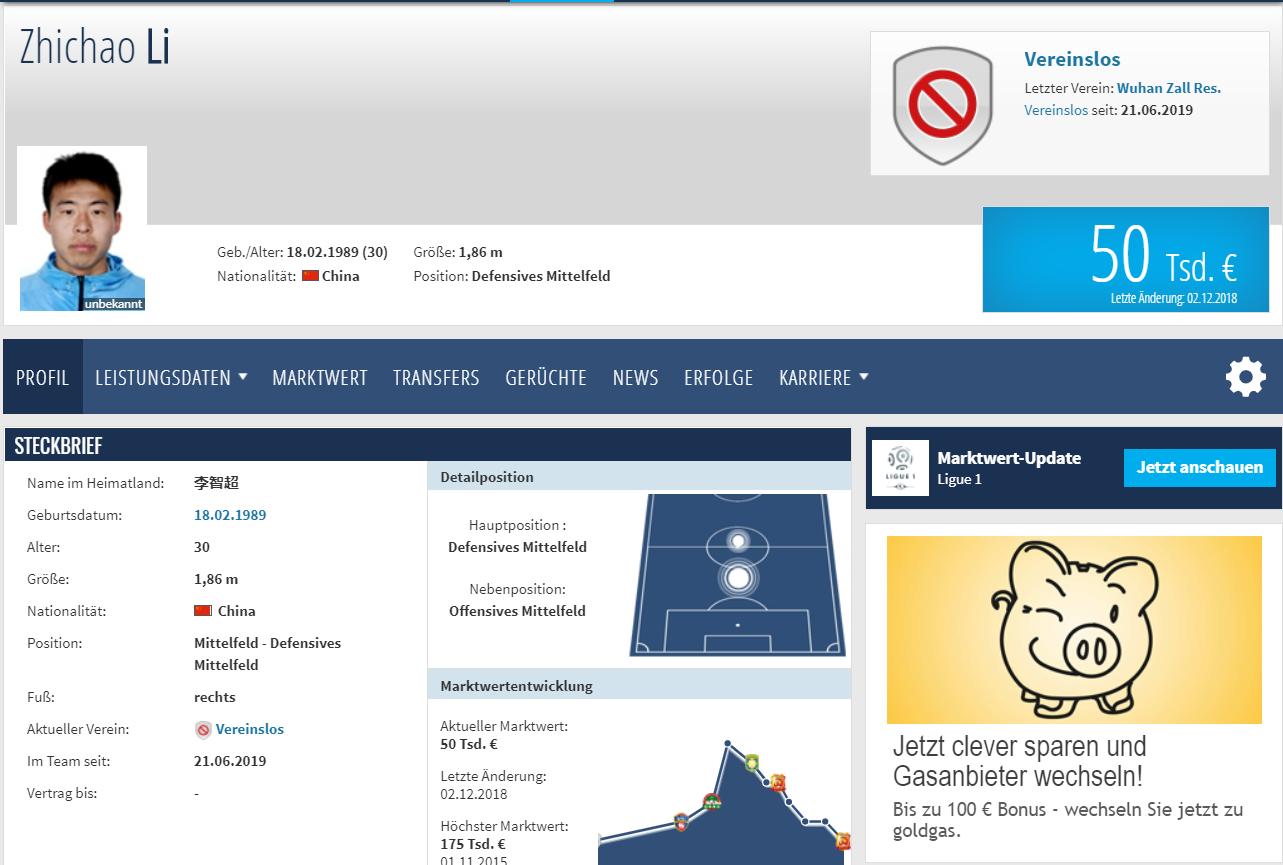Select the News tab
Viewport: 1283px width, 865px height.
(x=636, y=377)
